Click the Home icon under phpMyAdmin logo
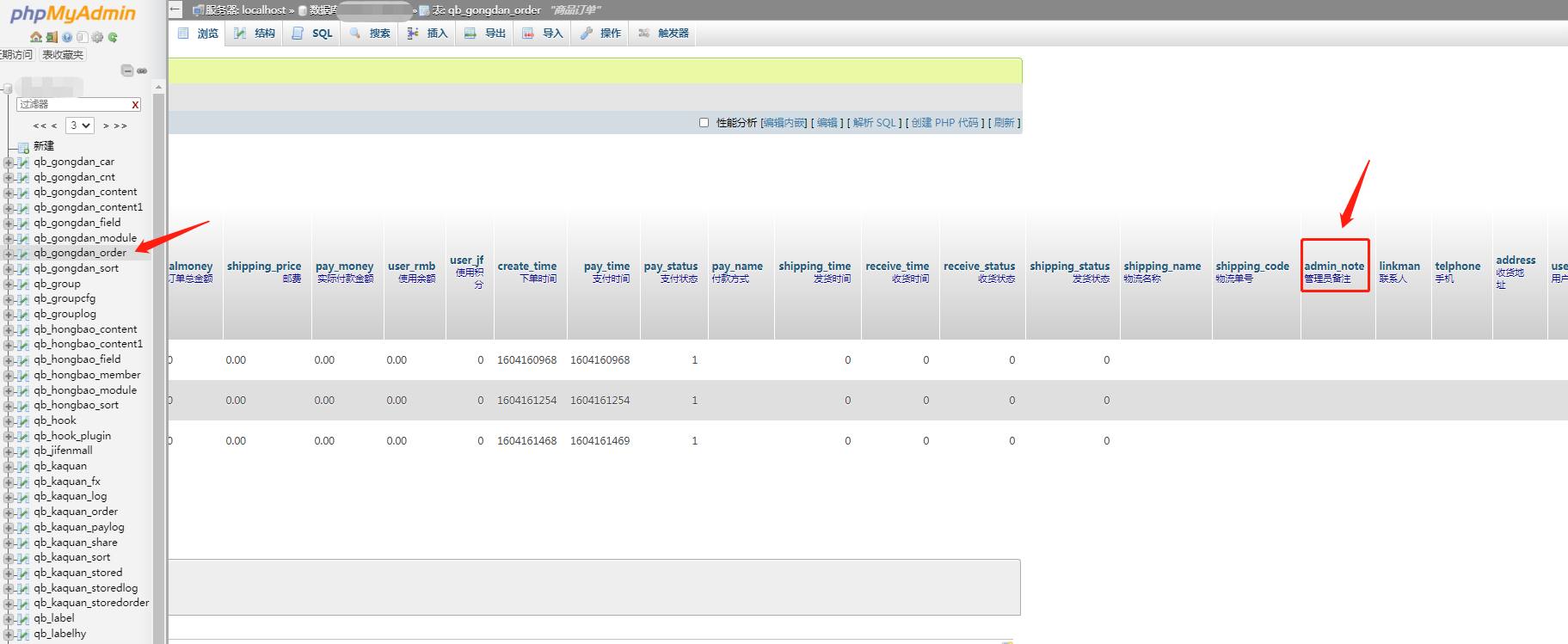This screenshot has width=1568, height=644. click(35, 37)
